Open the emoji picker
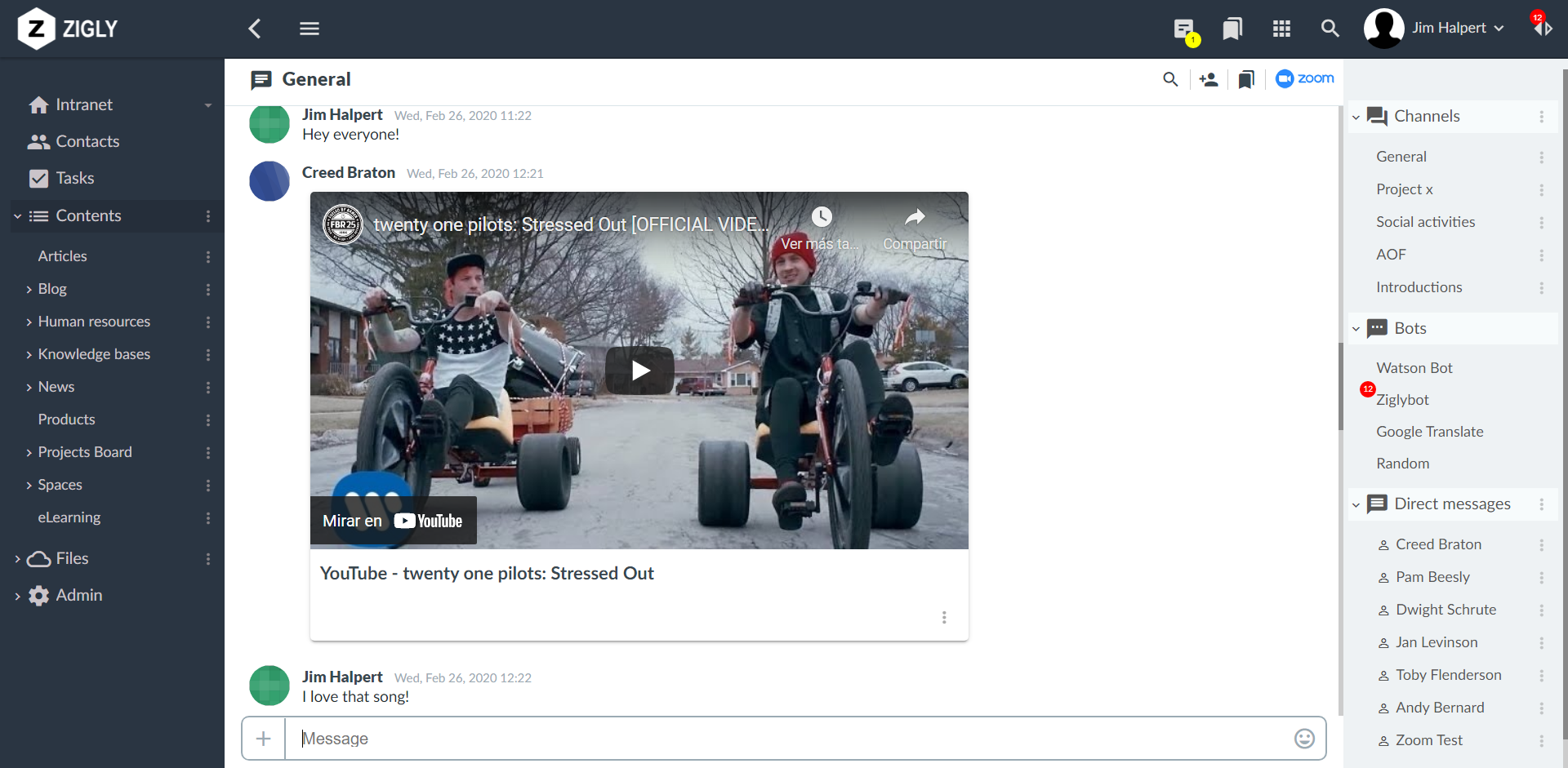This screenshot has width=1568, height=768. coord(1305,738)
